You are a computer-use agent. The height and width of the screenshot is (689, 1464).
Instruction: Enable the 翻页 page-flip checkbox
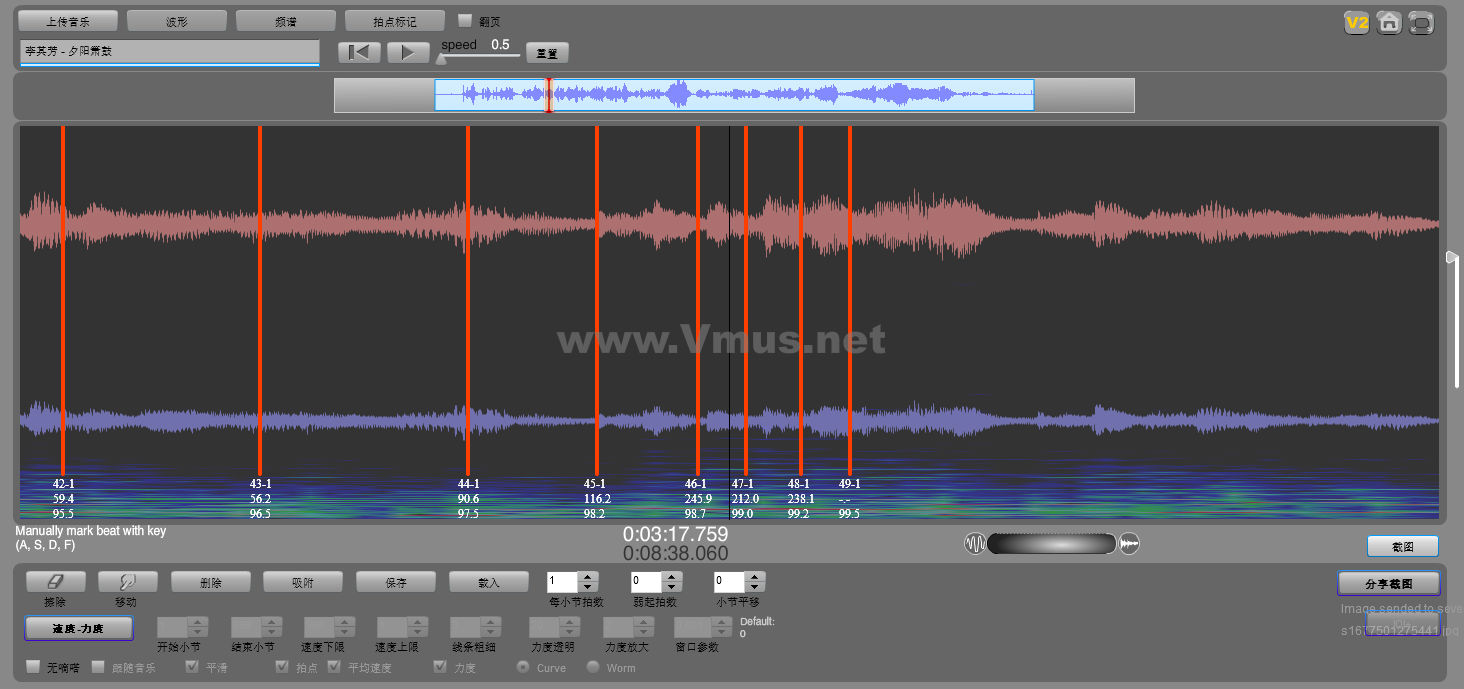point(465,21)
